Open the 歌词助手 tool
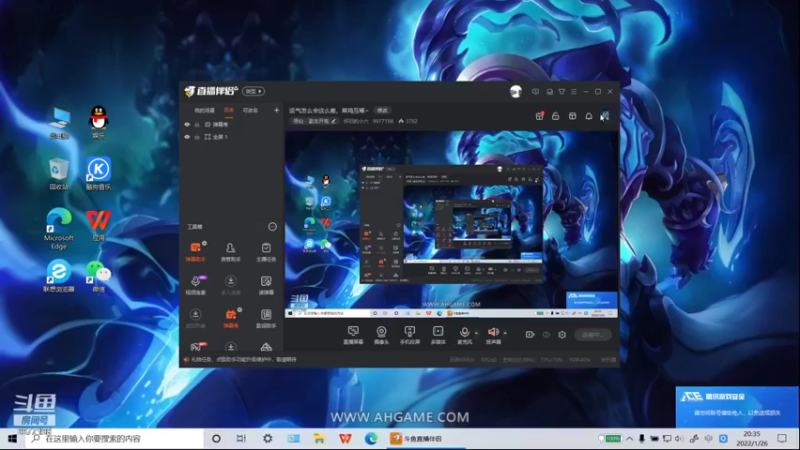The image size is (800, 450). (266, 317)
